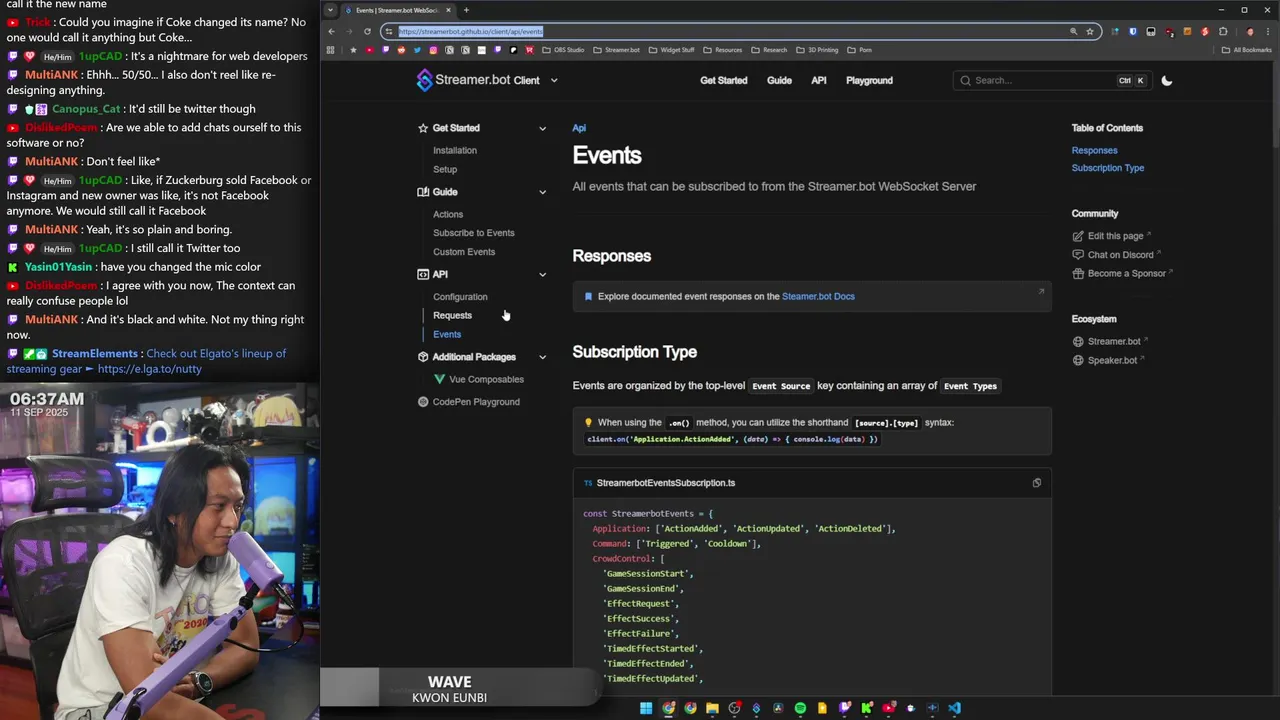Open the Get Started top nav item

[x=723, y=80]
